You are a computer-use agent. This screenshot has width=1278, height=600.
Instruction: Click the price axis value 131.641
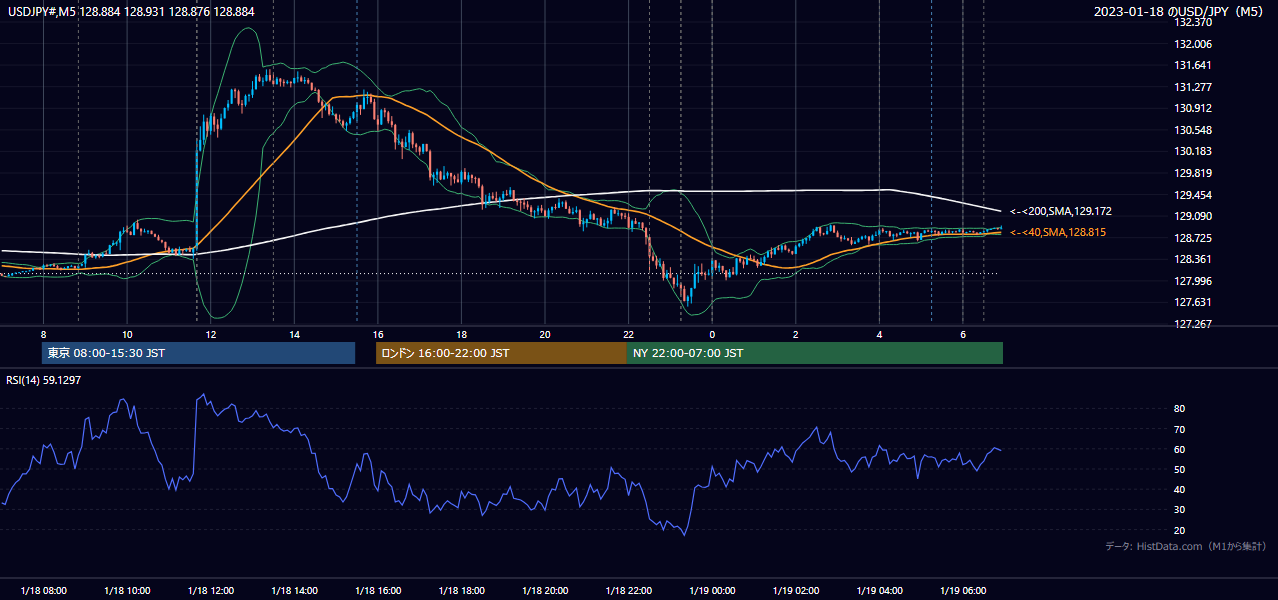click(1195, 65)
